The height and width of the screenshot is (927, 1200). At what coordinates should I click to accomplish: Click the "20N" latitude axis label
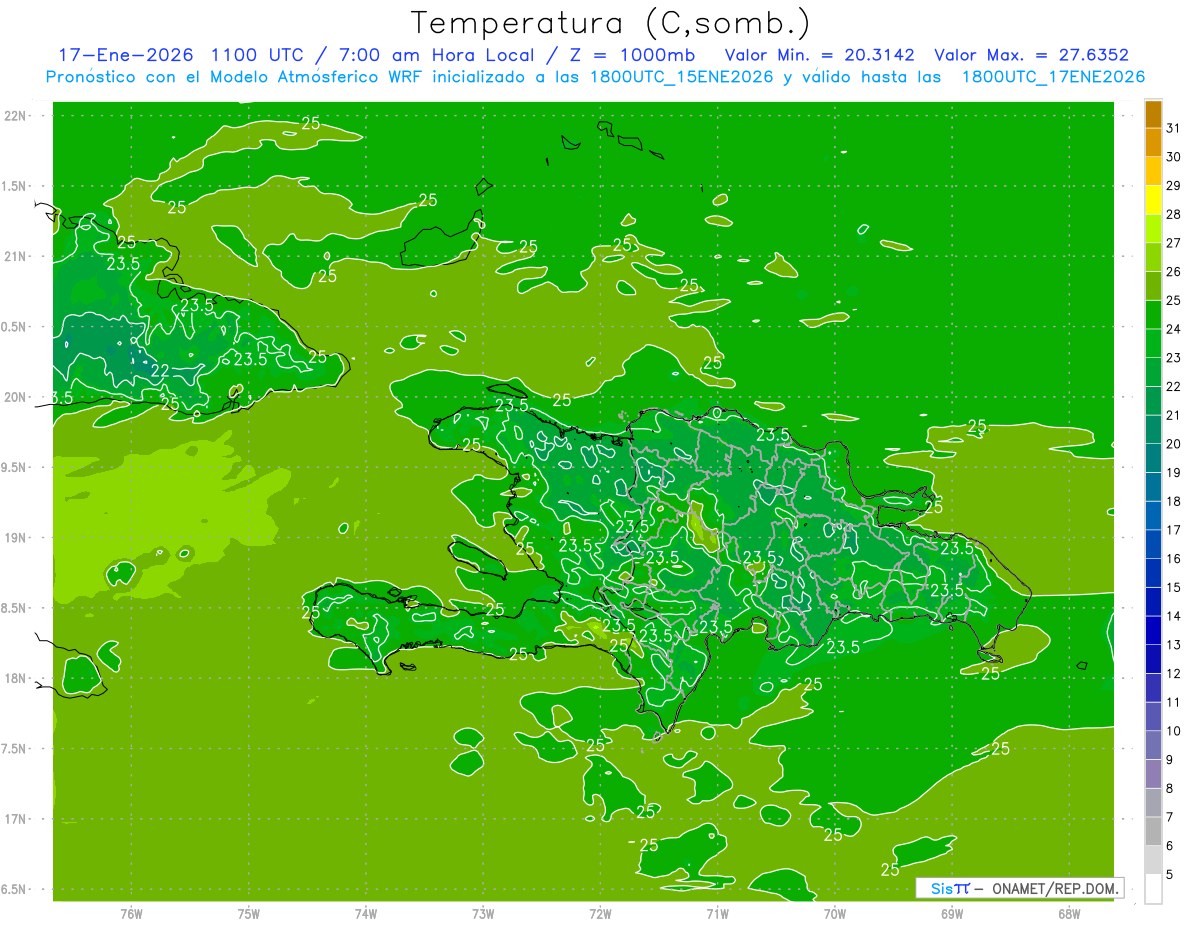[15, 398]
